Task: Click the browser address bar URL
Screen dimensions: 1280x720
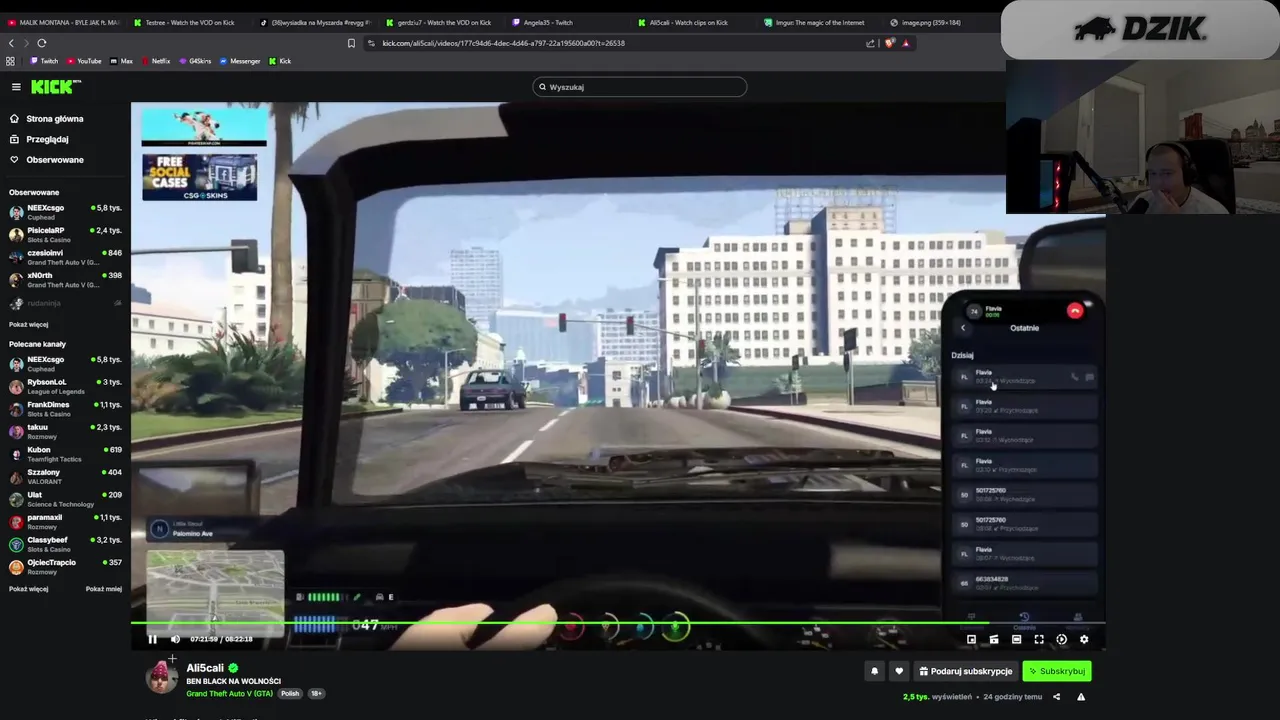Action: tap(503, 43)
